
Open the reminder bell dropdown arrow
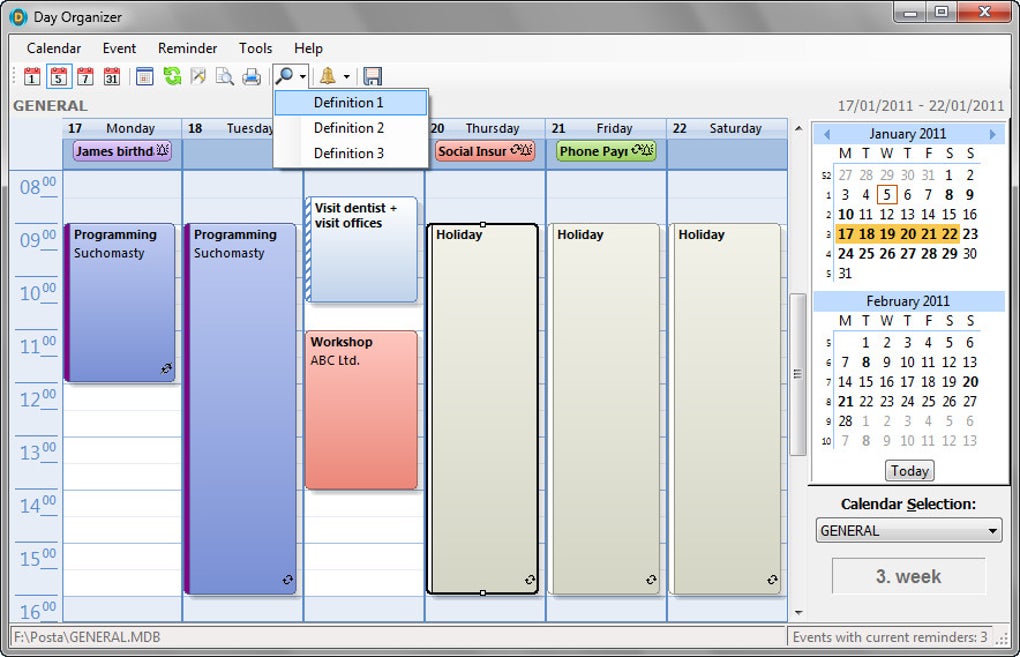(347, 76)
